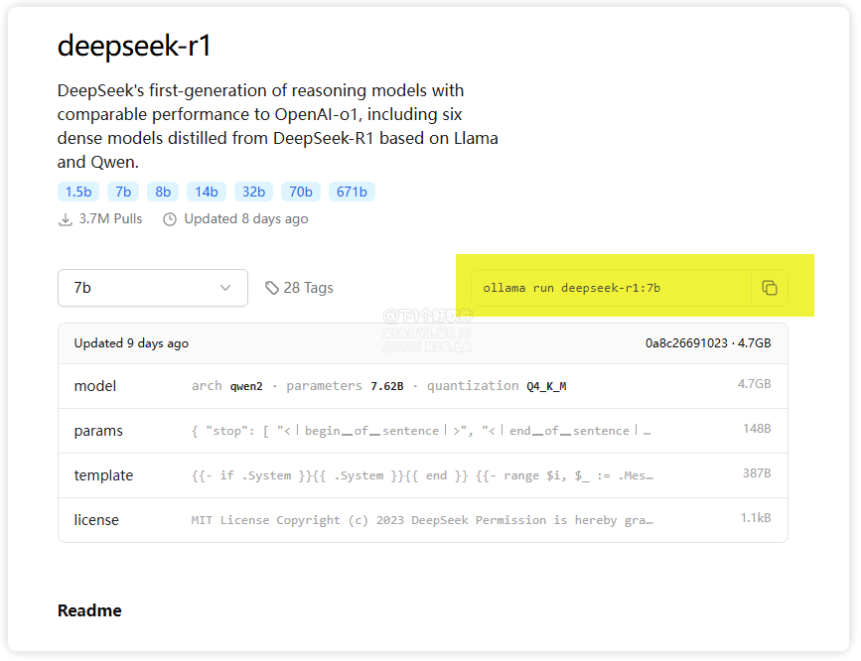861x661 pixels.
Task: Open the template file row
Action: pos(422,476)
